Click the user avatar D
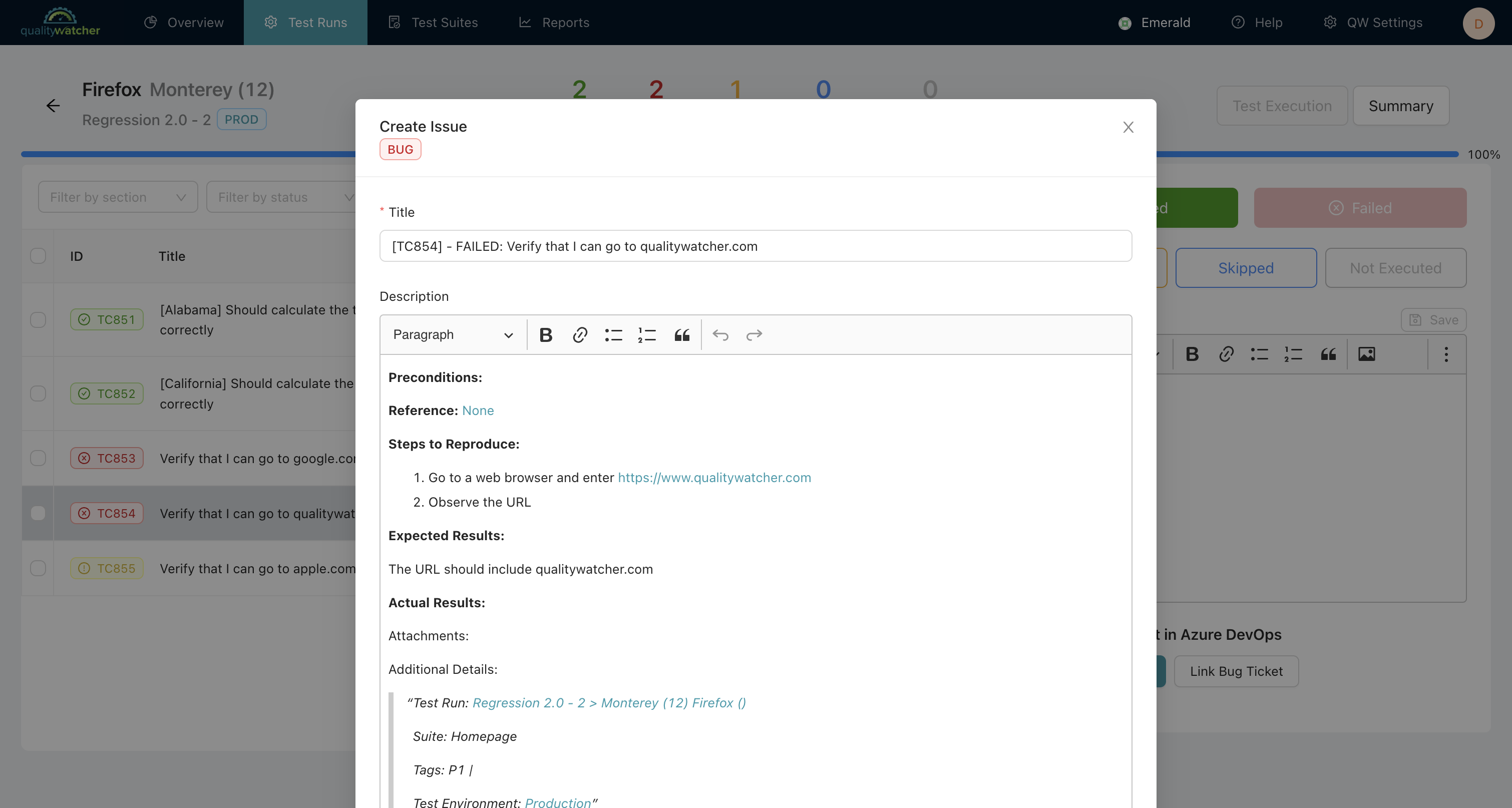 pos(1478,24)
